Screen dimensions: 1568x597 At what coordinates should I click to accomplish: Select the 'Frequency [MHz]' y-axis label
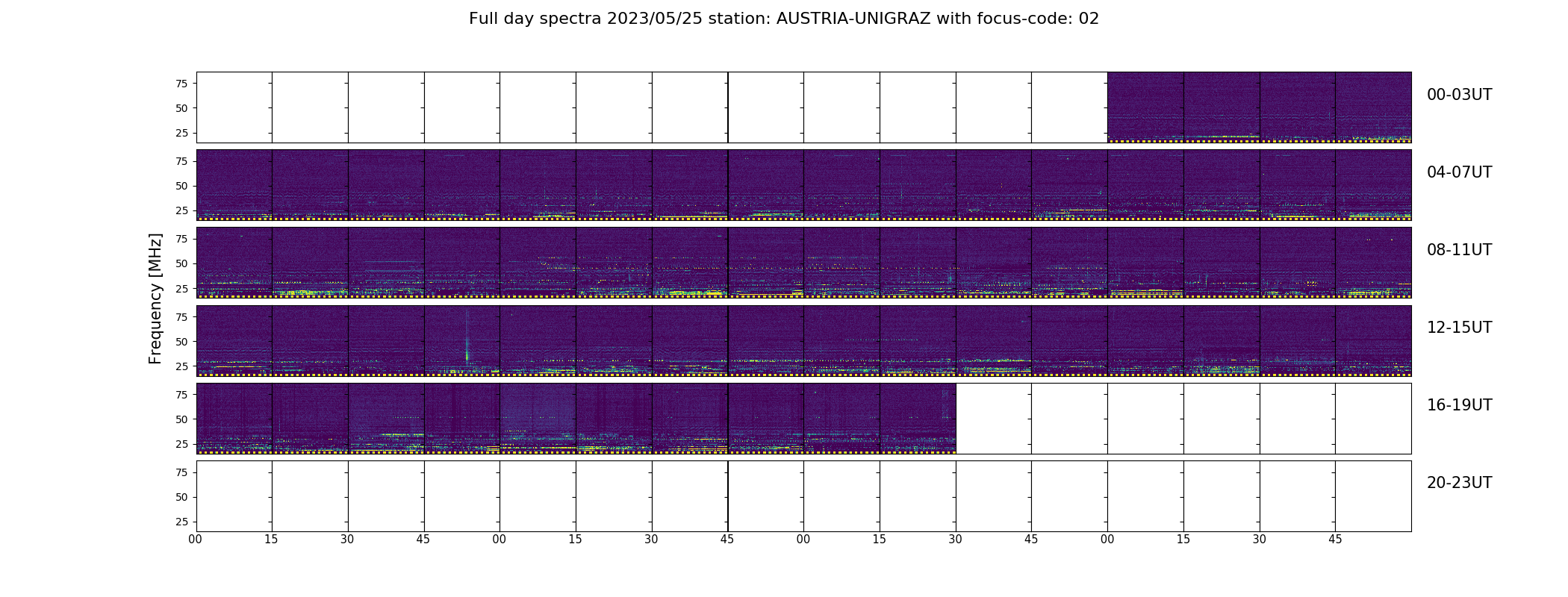[x=155, y=298]
